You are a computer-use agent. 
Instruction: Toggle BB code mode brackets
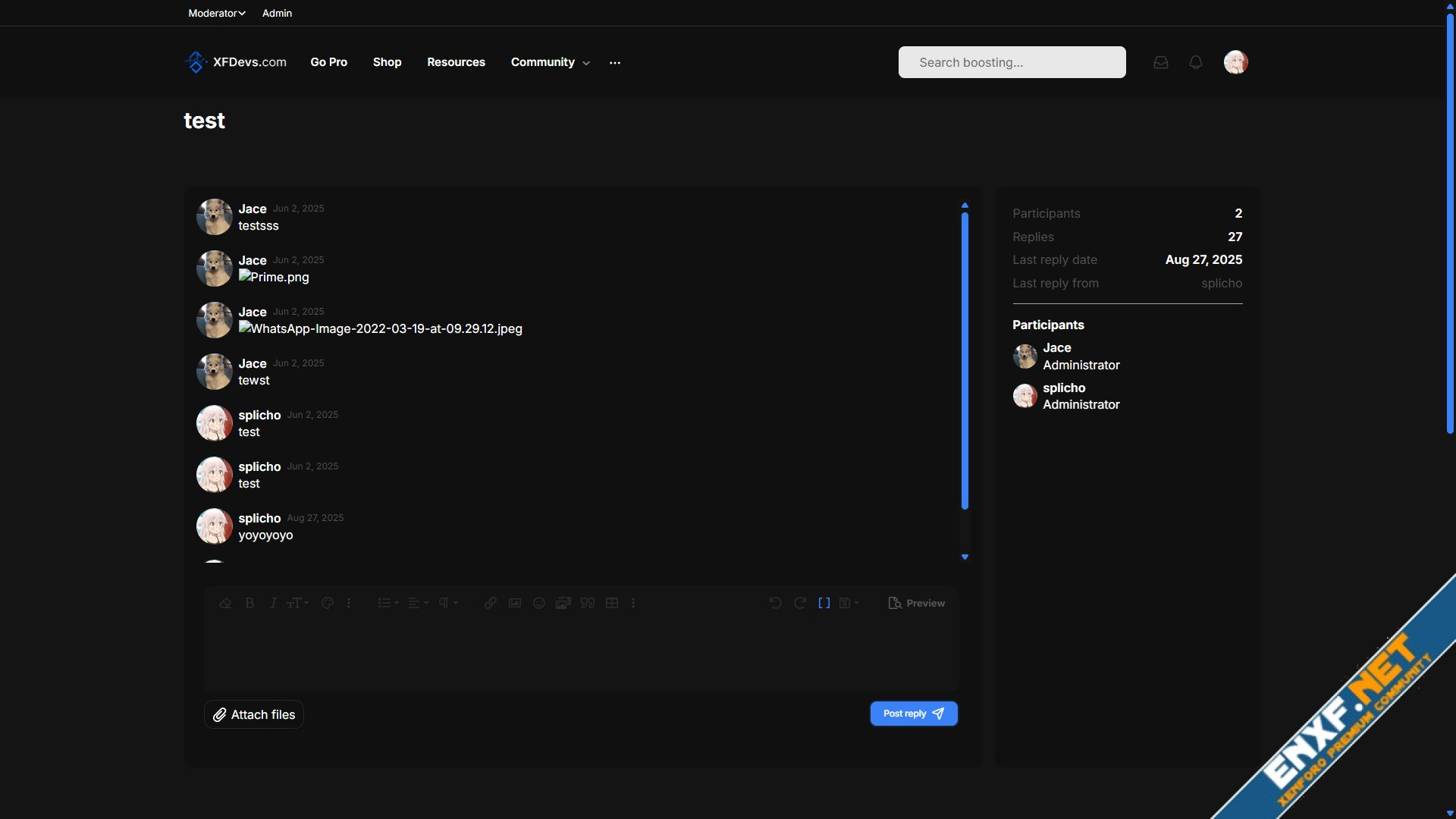pyautogui.click(x=824, y=603)
